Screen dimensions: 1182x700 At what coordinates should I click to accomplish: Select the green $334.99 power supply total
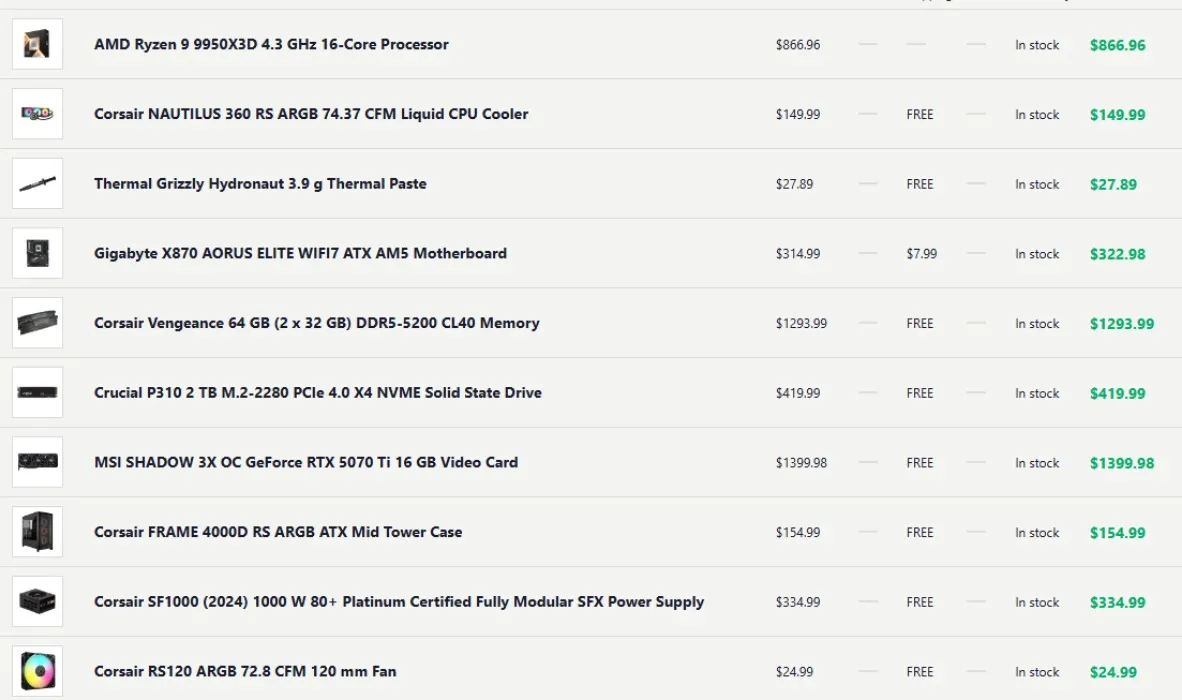(x=1117, y=603)
